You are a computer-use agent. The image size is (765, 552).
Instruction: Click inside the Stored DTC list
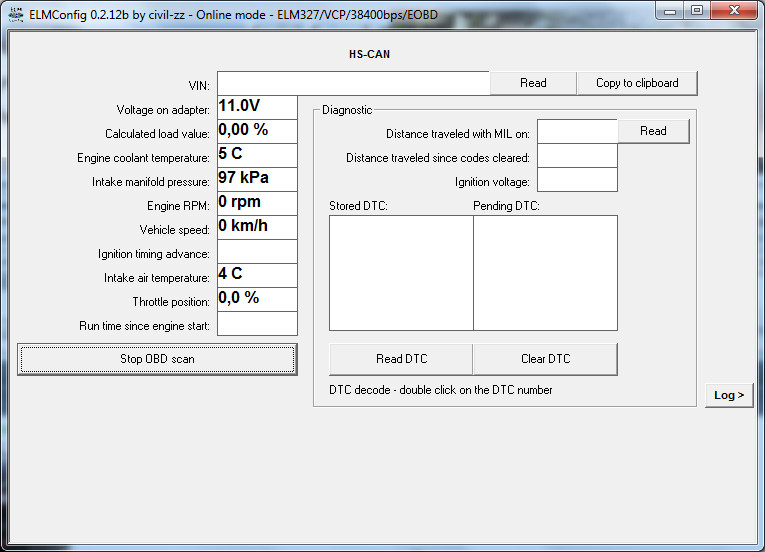(x=401, y=272)
